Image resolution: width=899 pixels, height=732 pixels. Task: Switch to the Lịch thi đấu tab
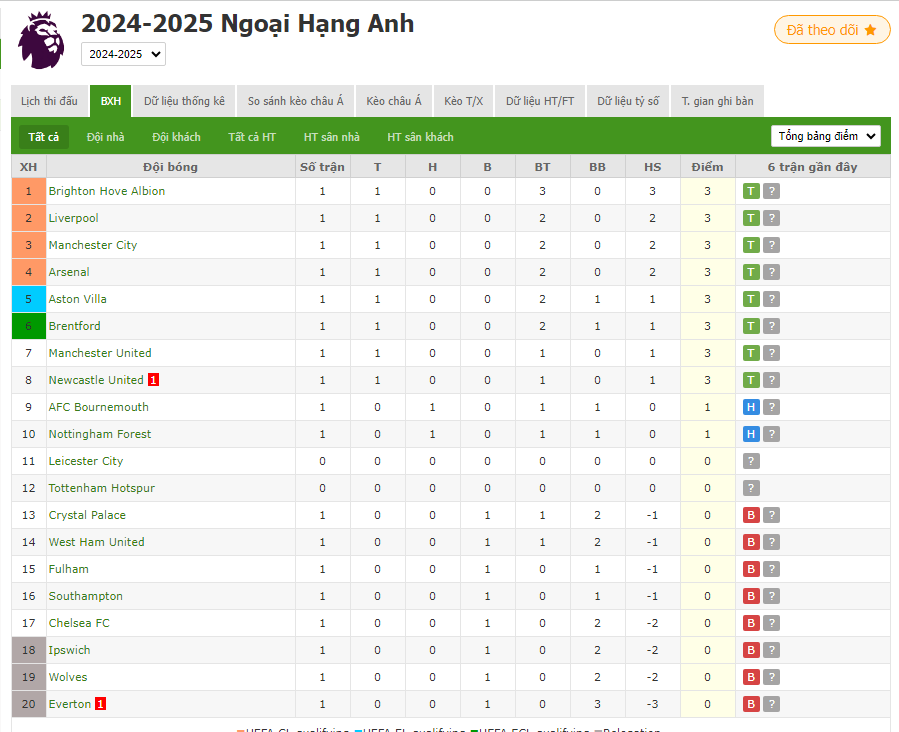pyautogui.click(x=49, y=101)
